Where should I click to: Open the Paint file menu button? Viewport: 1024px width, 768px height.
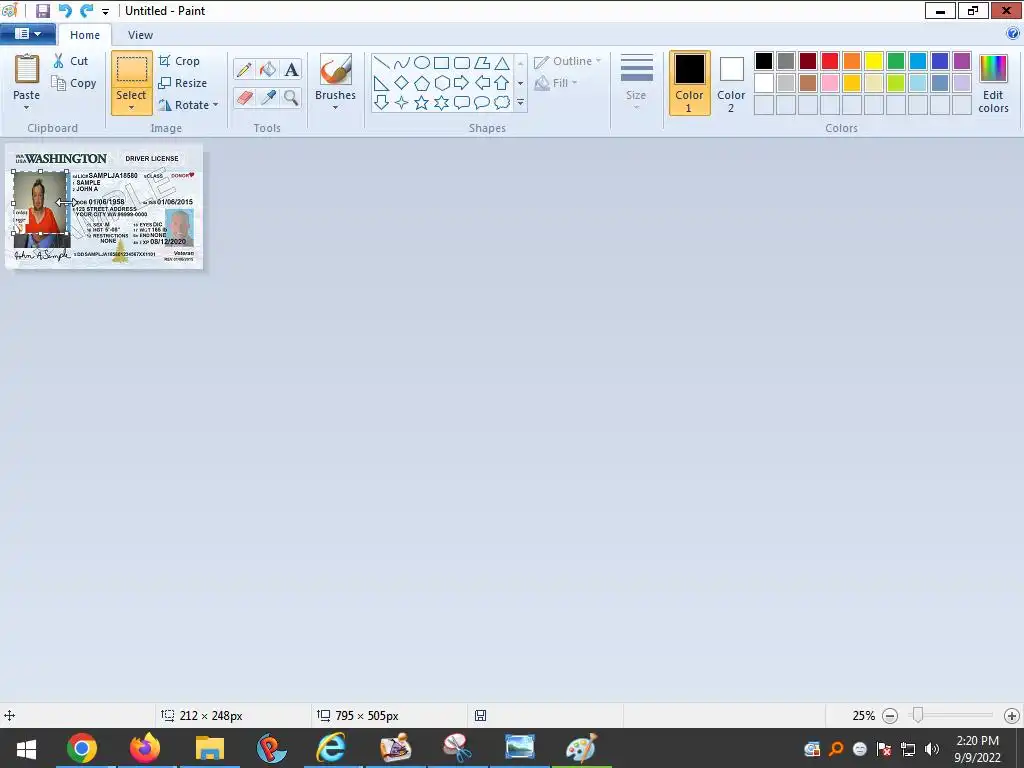tap(27, 34)
